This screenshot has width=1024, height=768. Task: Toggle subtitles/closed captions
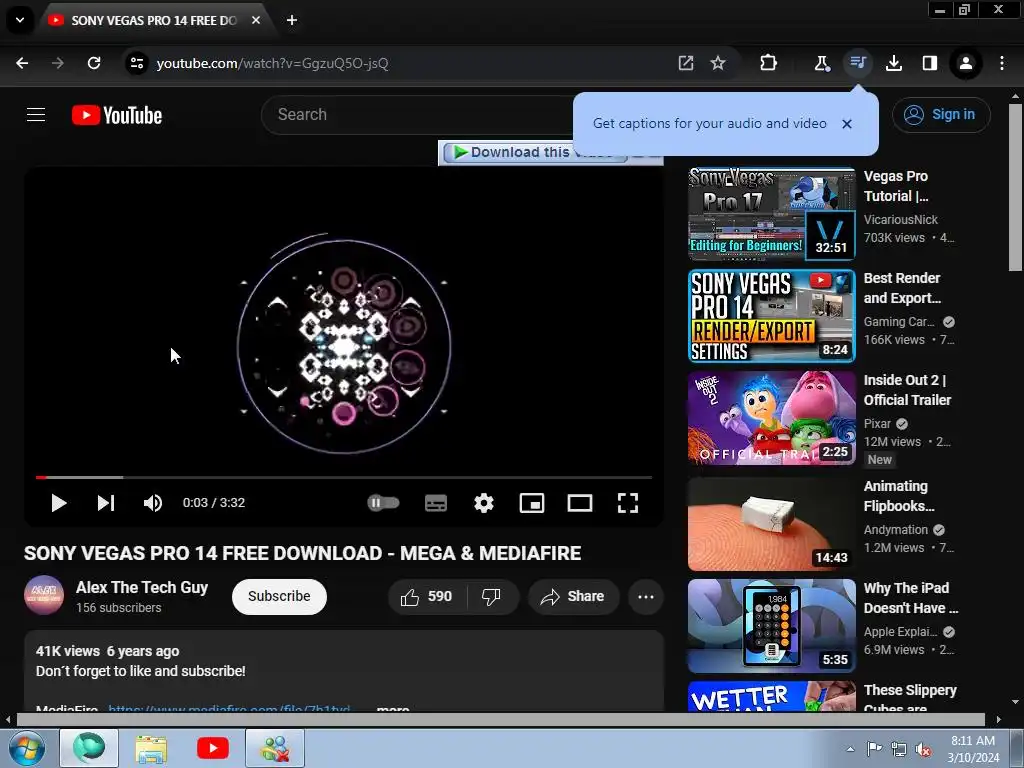[436, 503]
